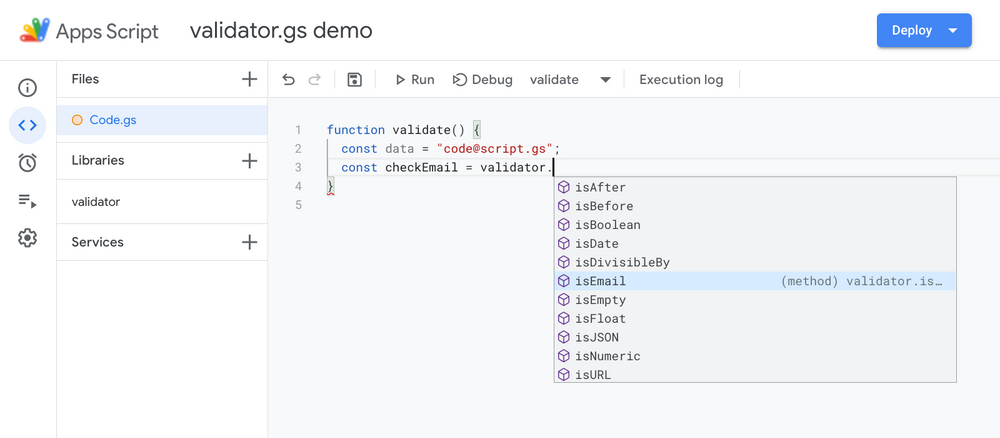Screen dimensions: 1000x438
Task: Save project with the floppy disk icon
Action: pos(354,80)
